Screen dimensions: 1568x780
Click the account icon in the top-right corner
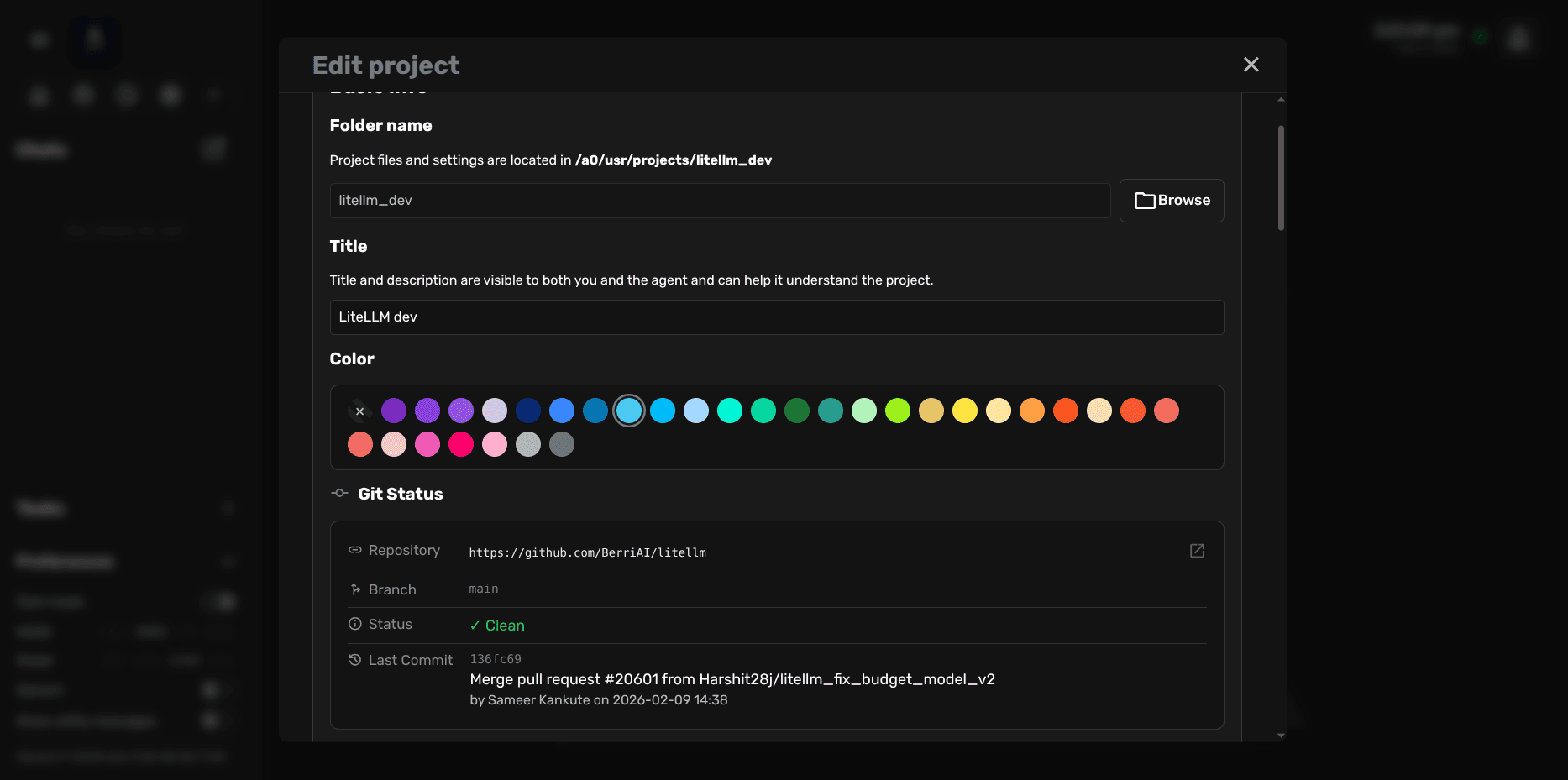(1518, 39)
